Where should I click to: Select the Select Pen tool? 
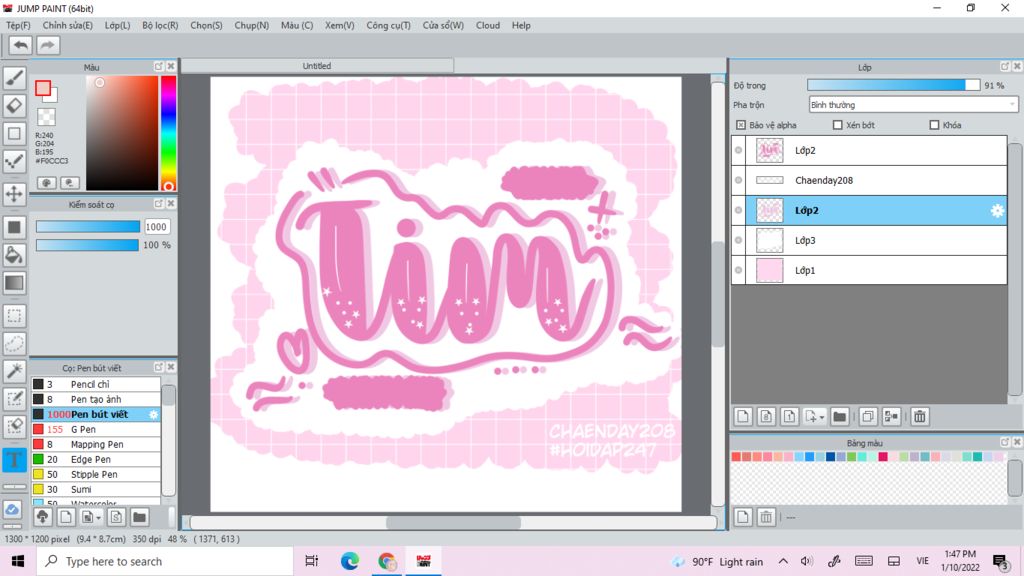[x=14, y=398]
